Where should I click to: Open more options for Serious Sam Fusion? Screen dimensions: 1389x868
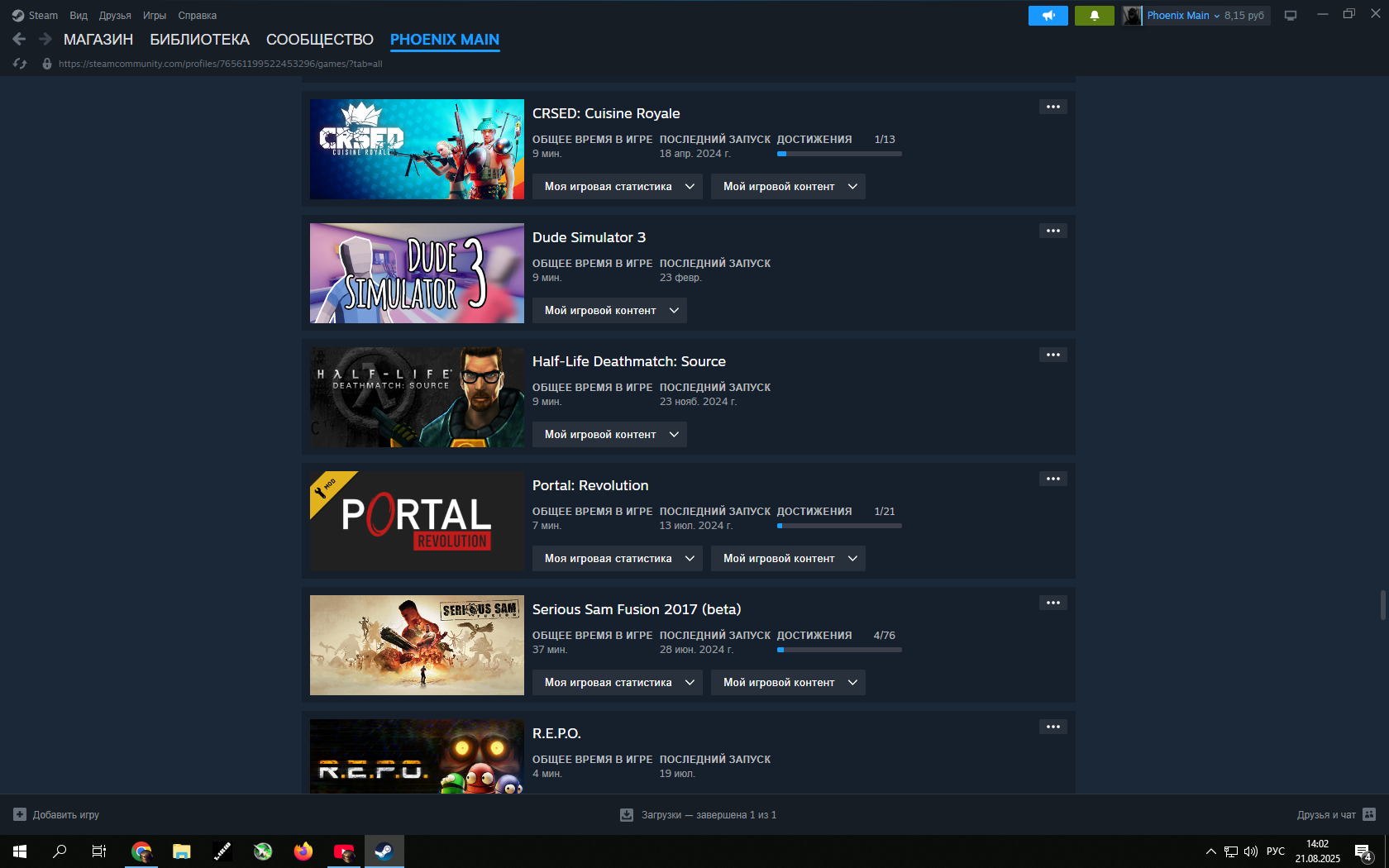[1052, 603]
